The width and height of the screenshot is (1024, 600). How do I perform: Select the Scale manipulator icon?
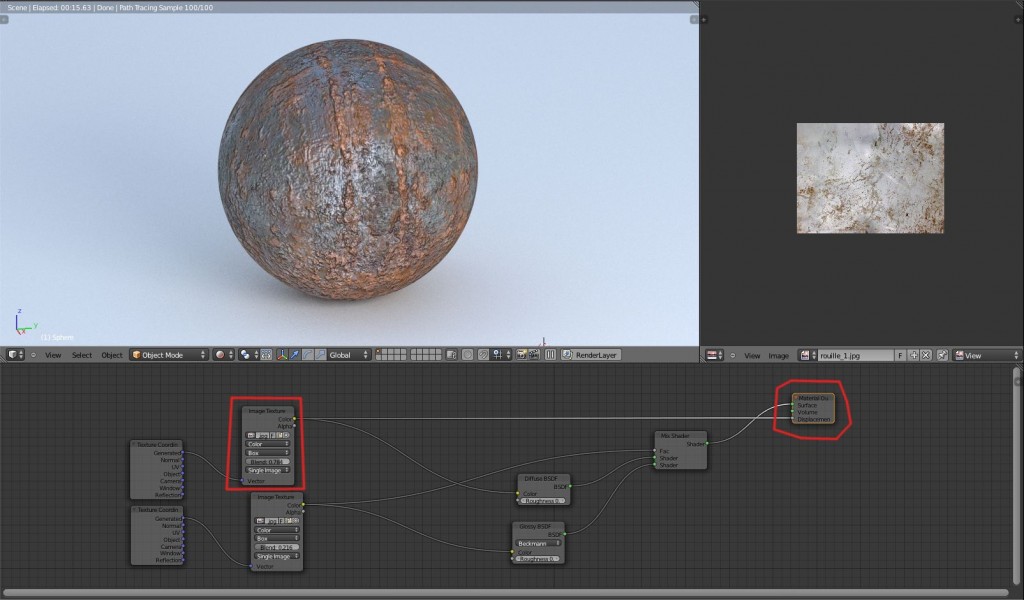318,355
